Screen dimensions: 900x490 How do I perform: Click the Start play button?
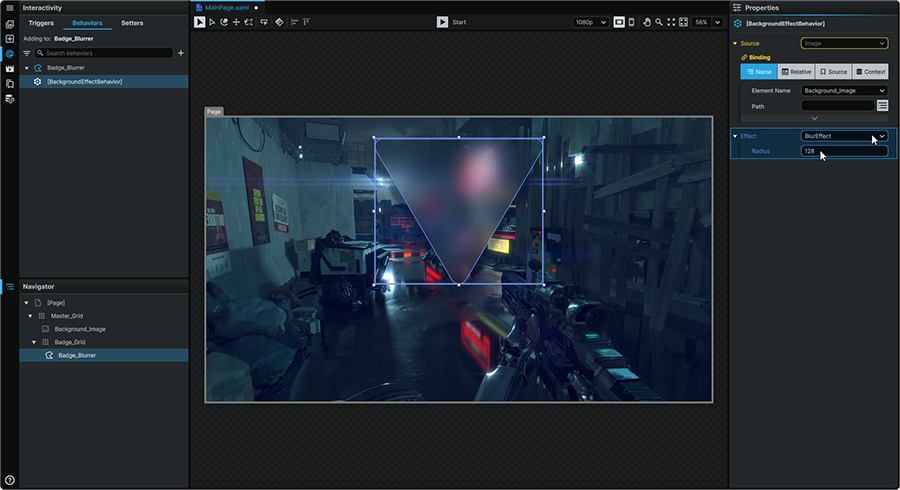click(442, 22)
